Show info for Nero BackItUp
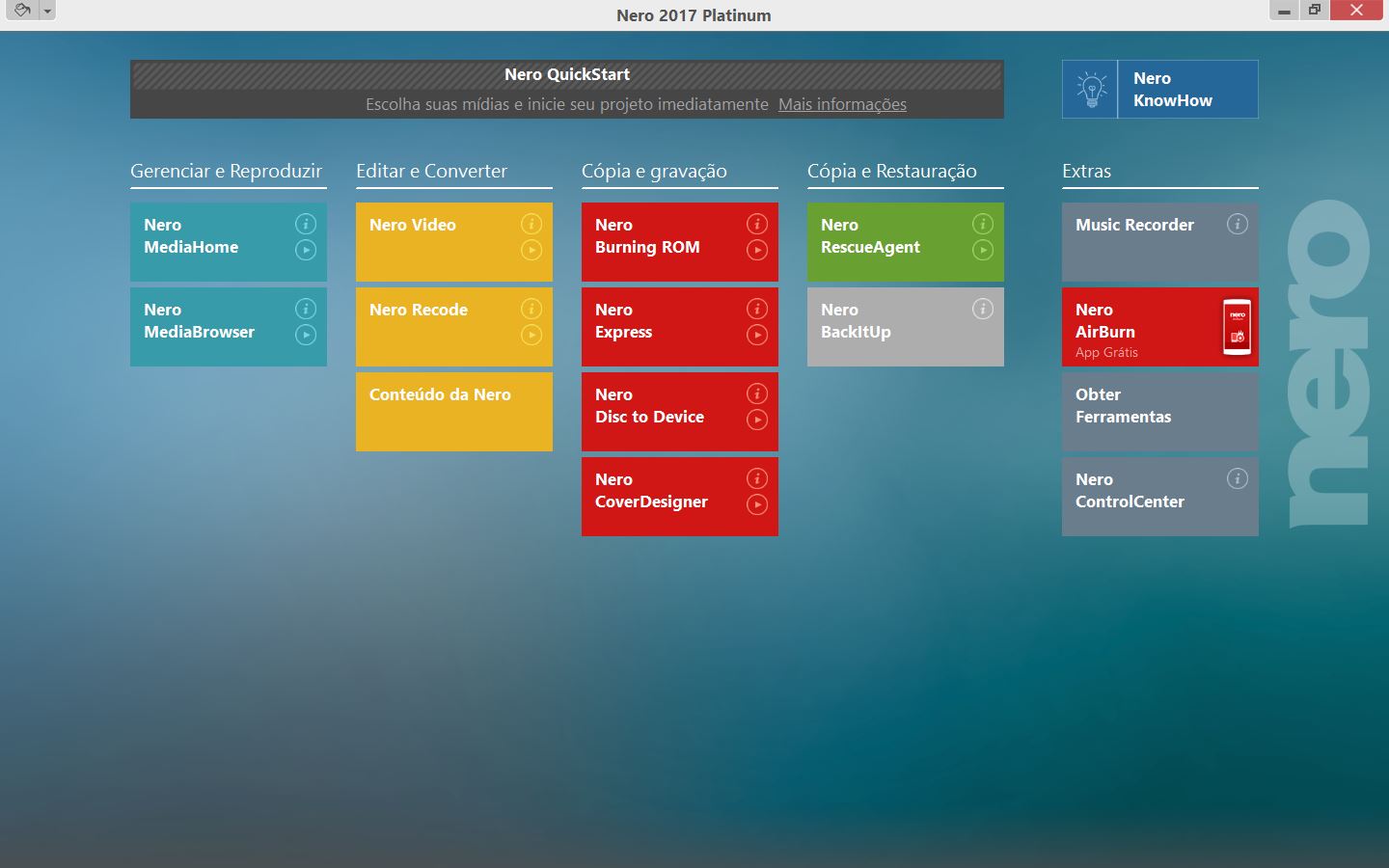Viewport: 1389px width, 868px height. (x=983, y=309)
